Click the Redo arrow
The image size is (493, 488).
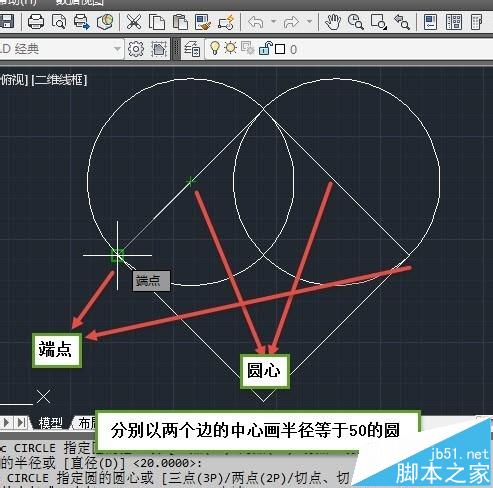click(x=291, y=22)
